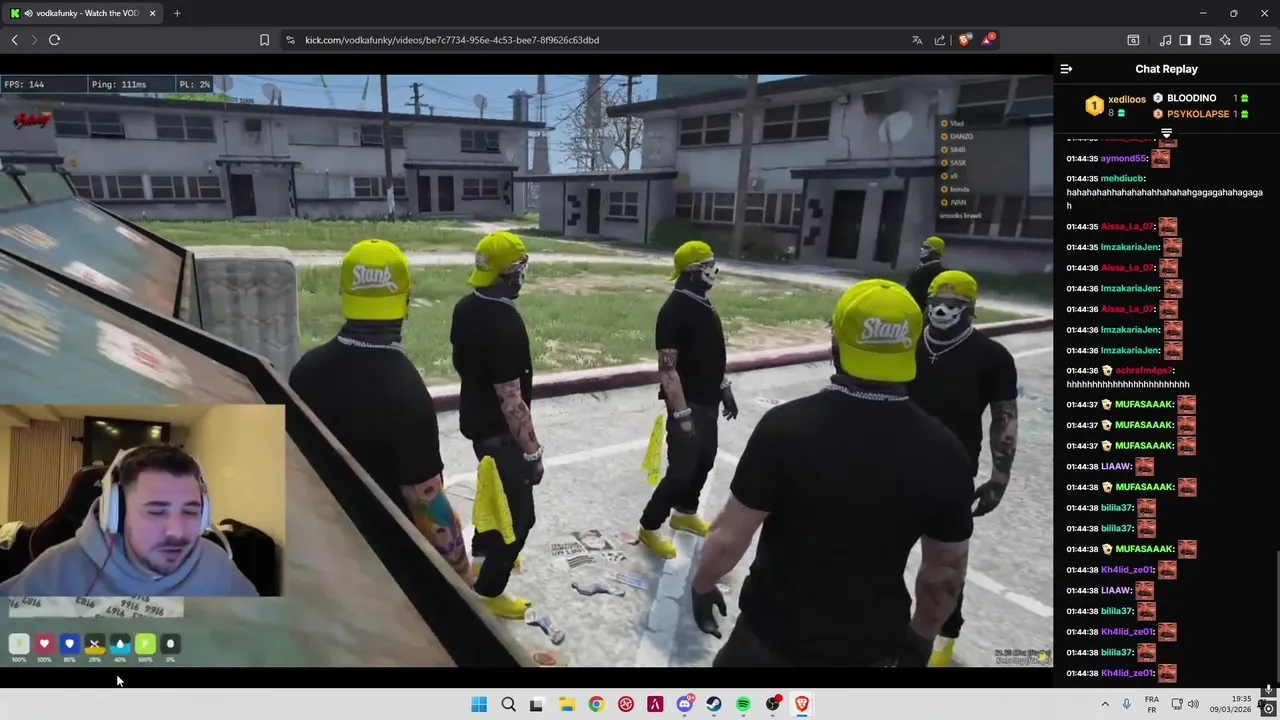
Task: Go back using the browser back arrow
Action: pyautogui.click(x=14, y=40)
